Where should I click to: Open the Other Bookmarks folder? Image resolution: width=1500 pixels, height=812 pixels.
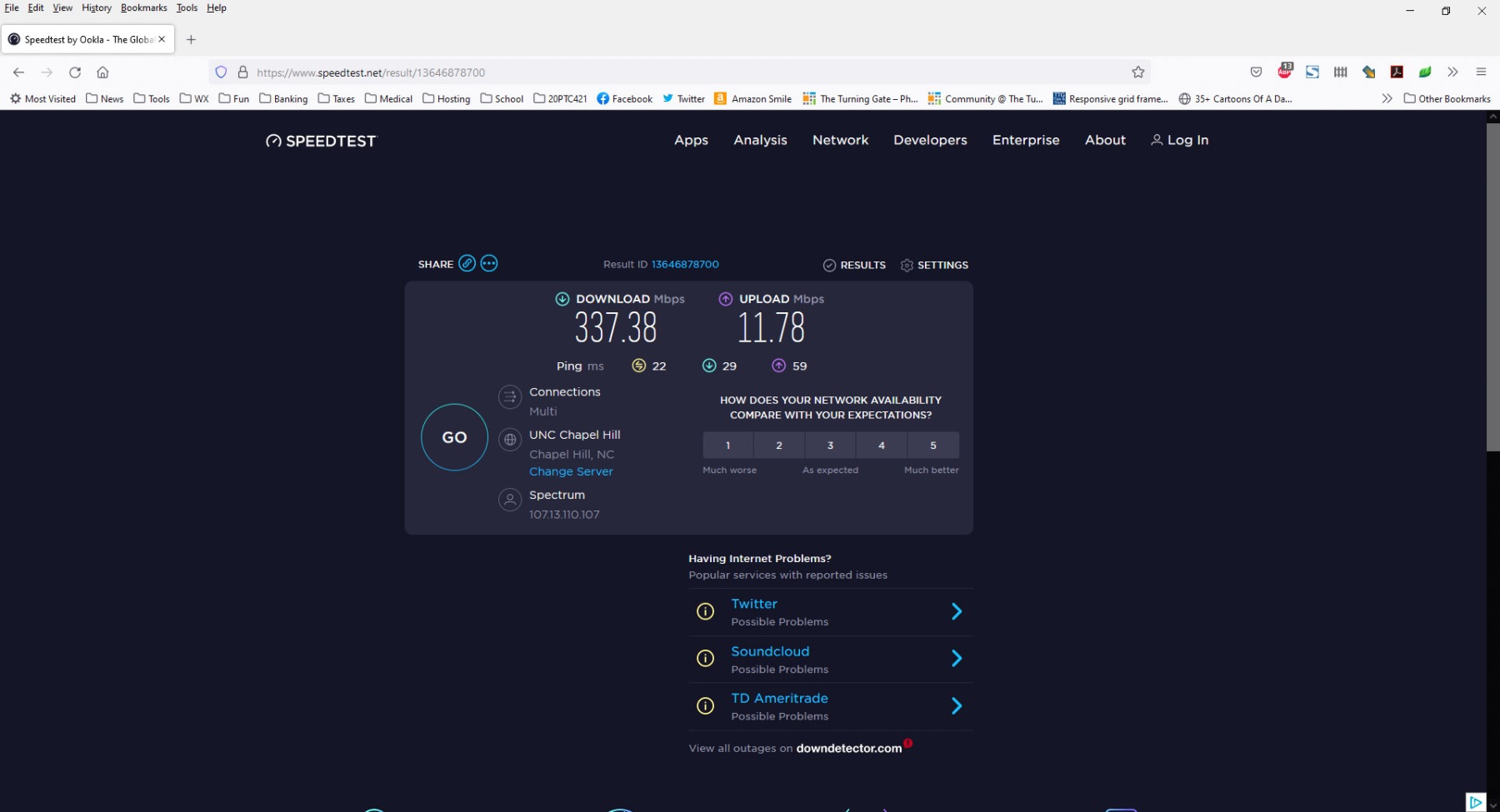click(1447, 98)
